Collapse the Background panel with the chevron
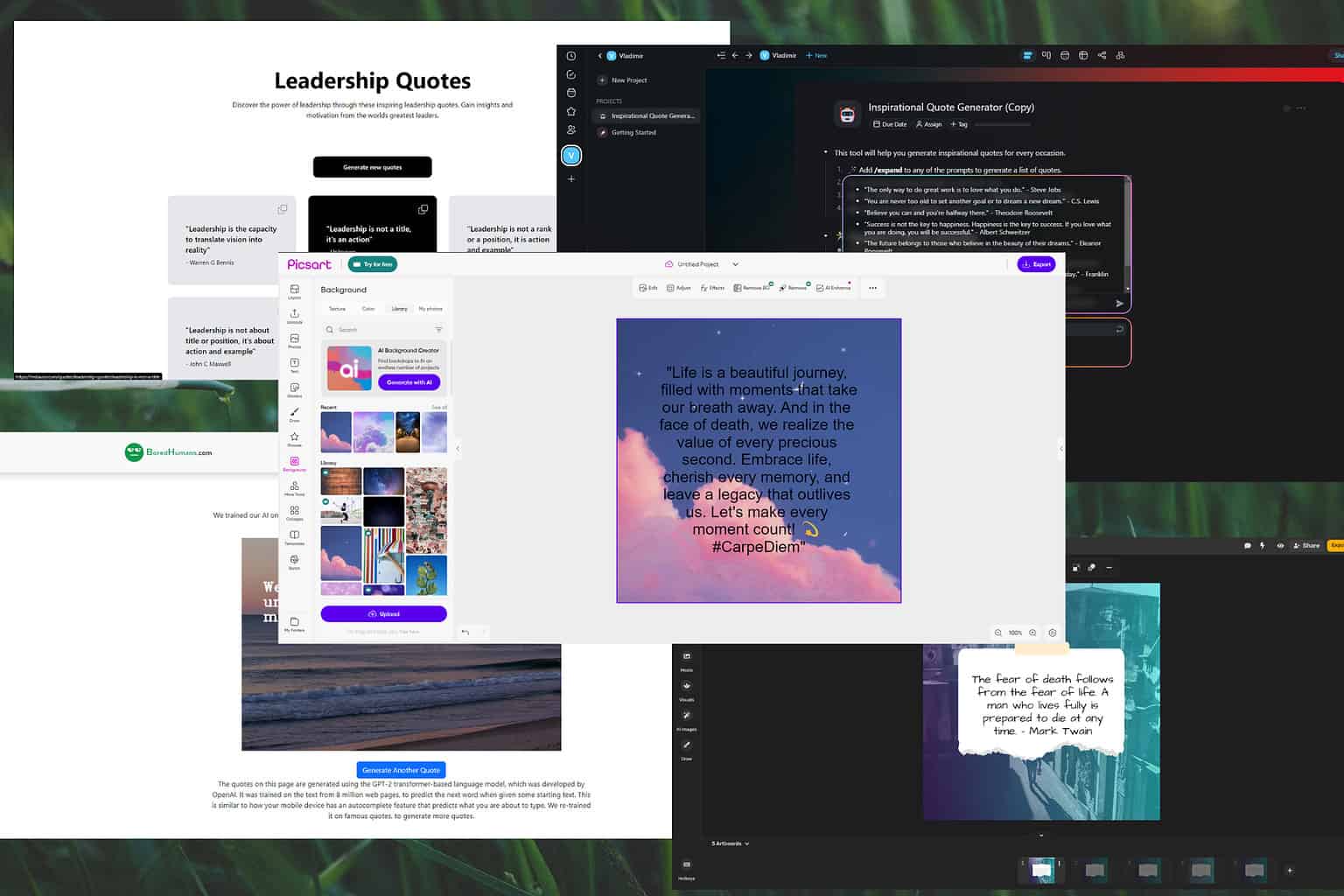 point(458,449)
